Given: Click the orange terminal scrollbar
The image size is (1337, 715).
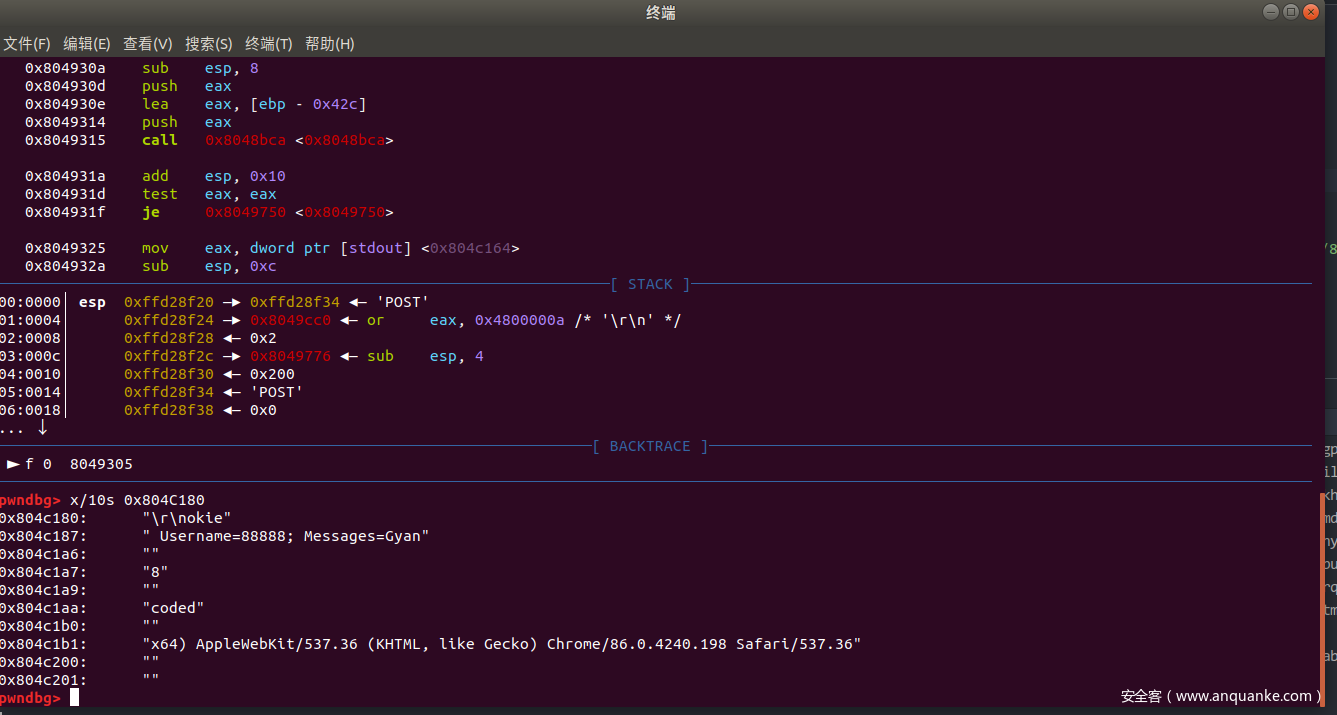Looking at the screenshot, I should tap(1321, 590).
